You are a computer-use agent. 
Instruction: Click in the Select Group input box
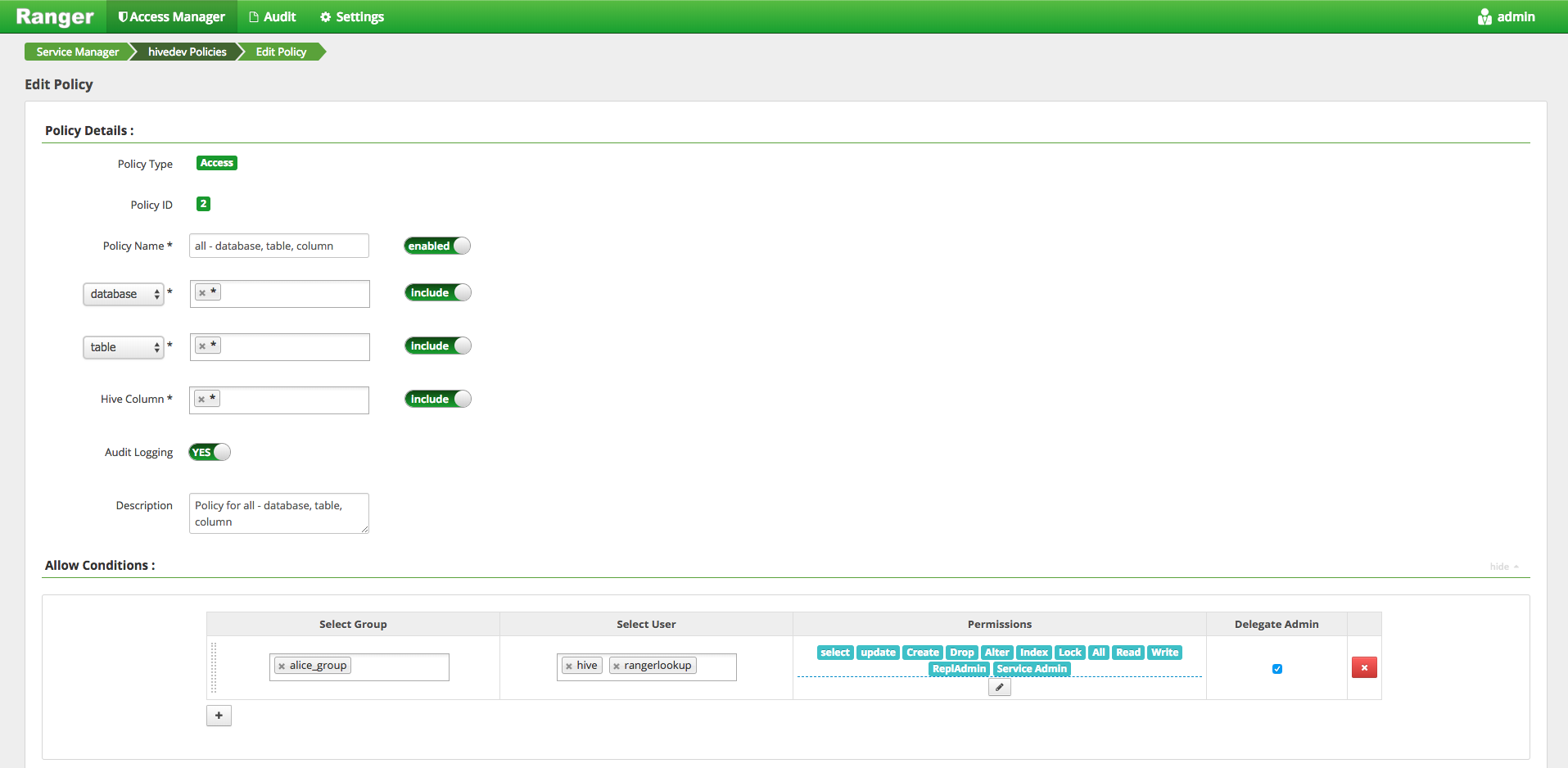click(359, 666)
